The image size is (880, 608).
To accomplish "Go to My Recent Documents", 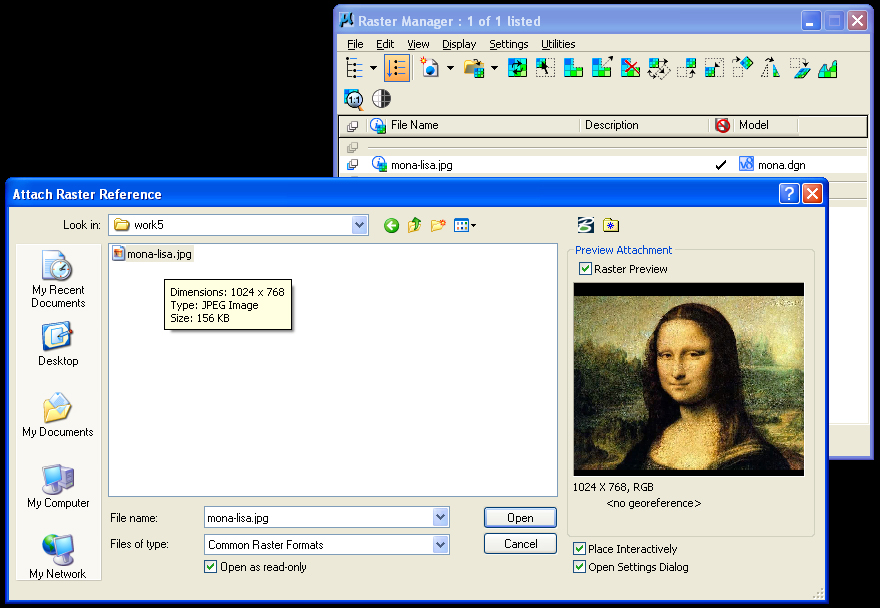I will (x=58, y=279).
